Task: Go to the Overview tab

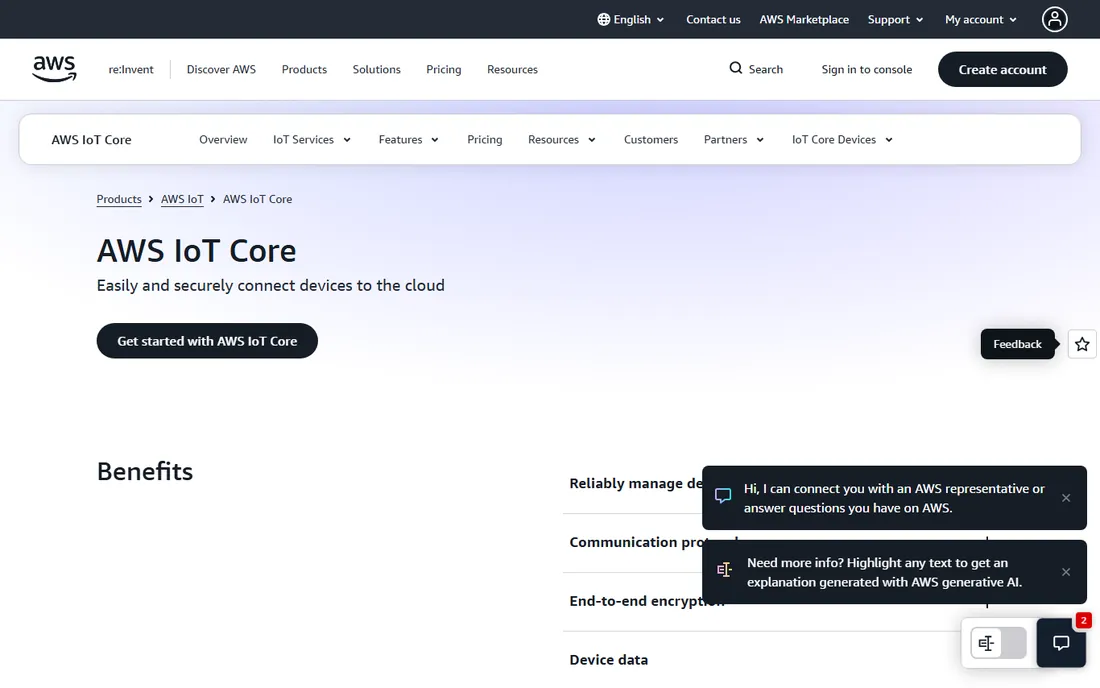Action: [x=223, y=140]
